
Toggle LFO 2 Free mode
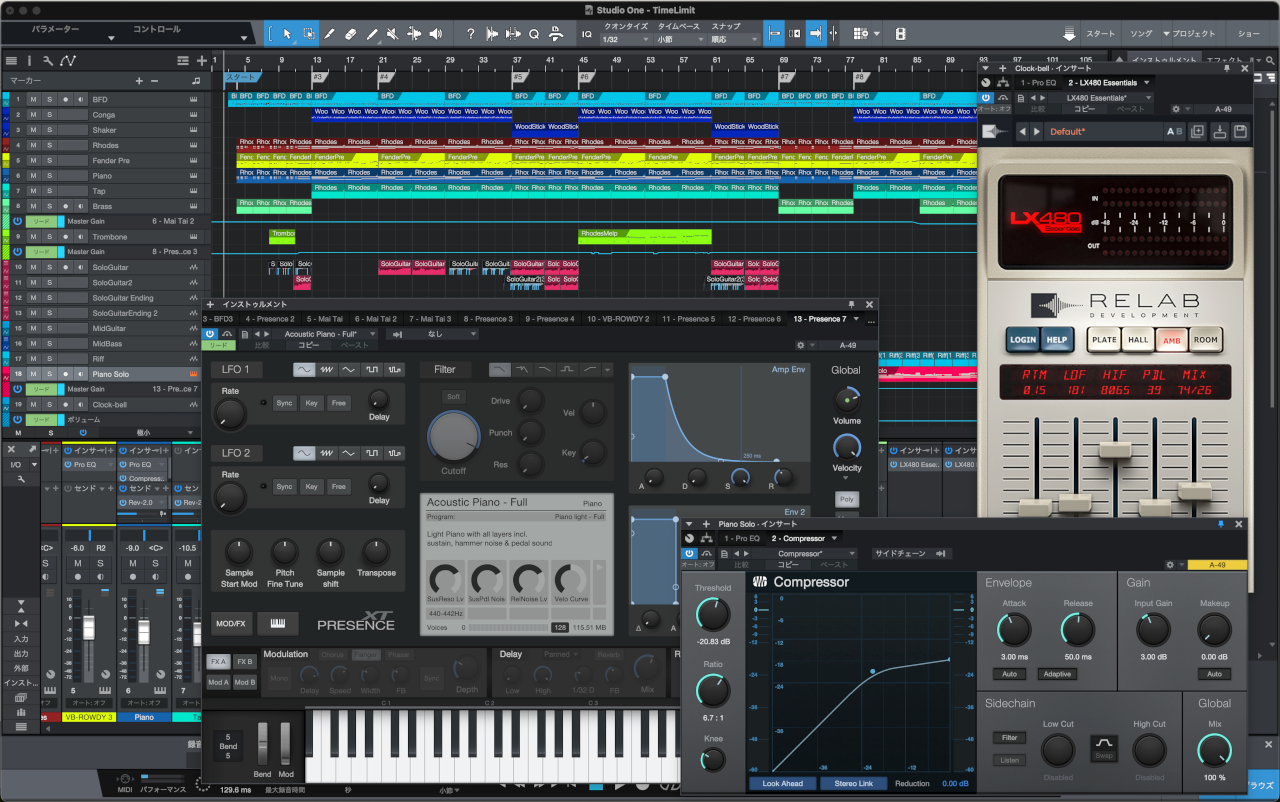click(x=339, y=487)
